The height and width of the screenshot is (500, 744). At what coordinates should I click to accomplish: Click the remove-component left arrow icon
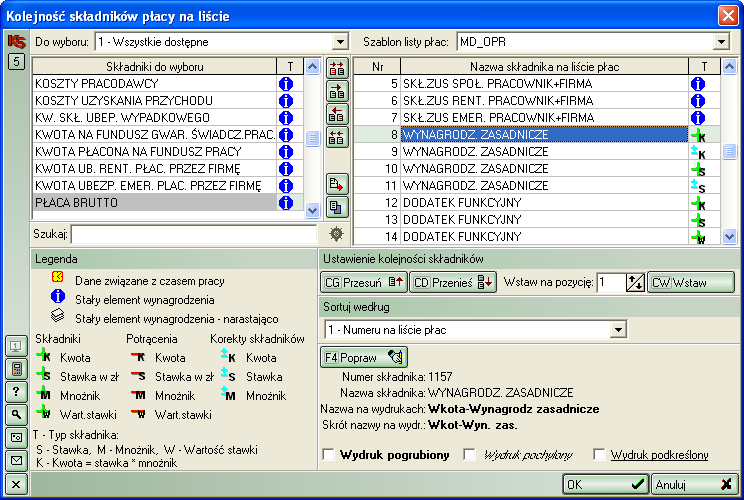pyautogui.click(x=337, y=113)
